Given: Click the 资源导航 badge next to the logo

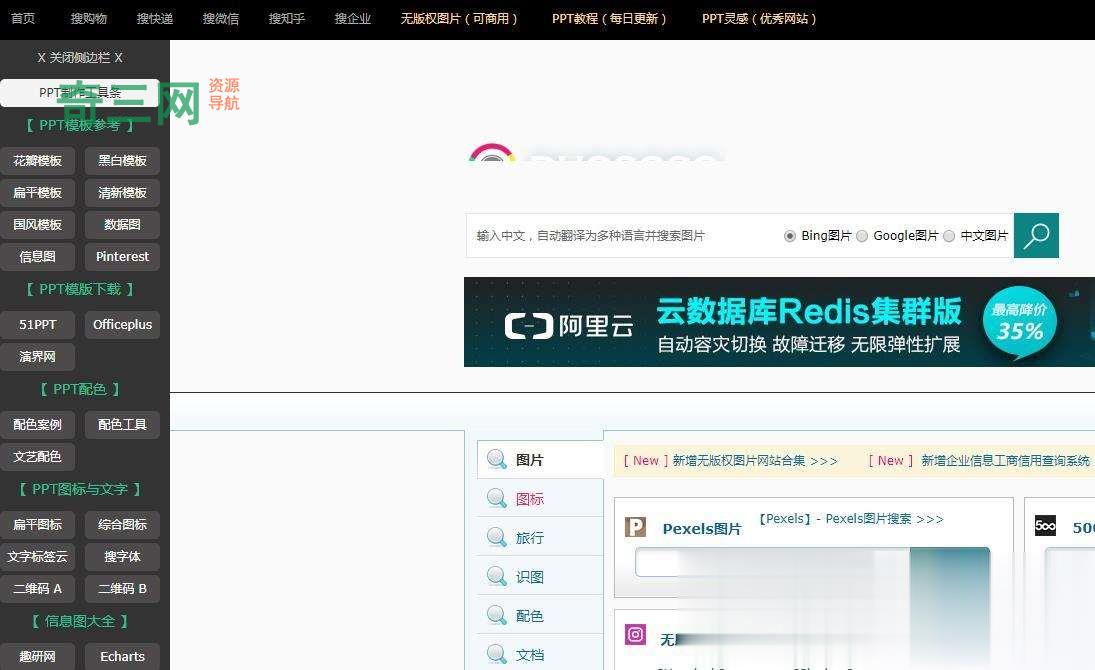Looking at the screenshot, I should click(x=224, y=94).
